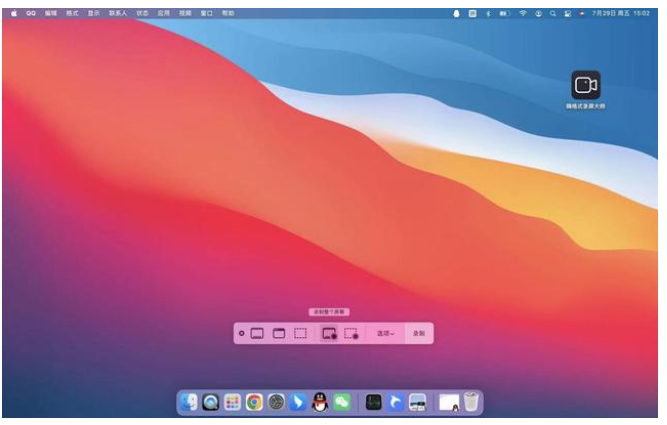
Task: Open the video converter desktop shortcut
Action: (586, 87)
